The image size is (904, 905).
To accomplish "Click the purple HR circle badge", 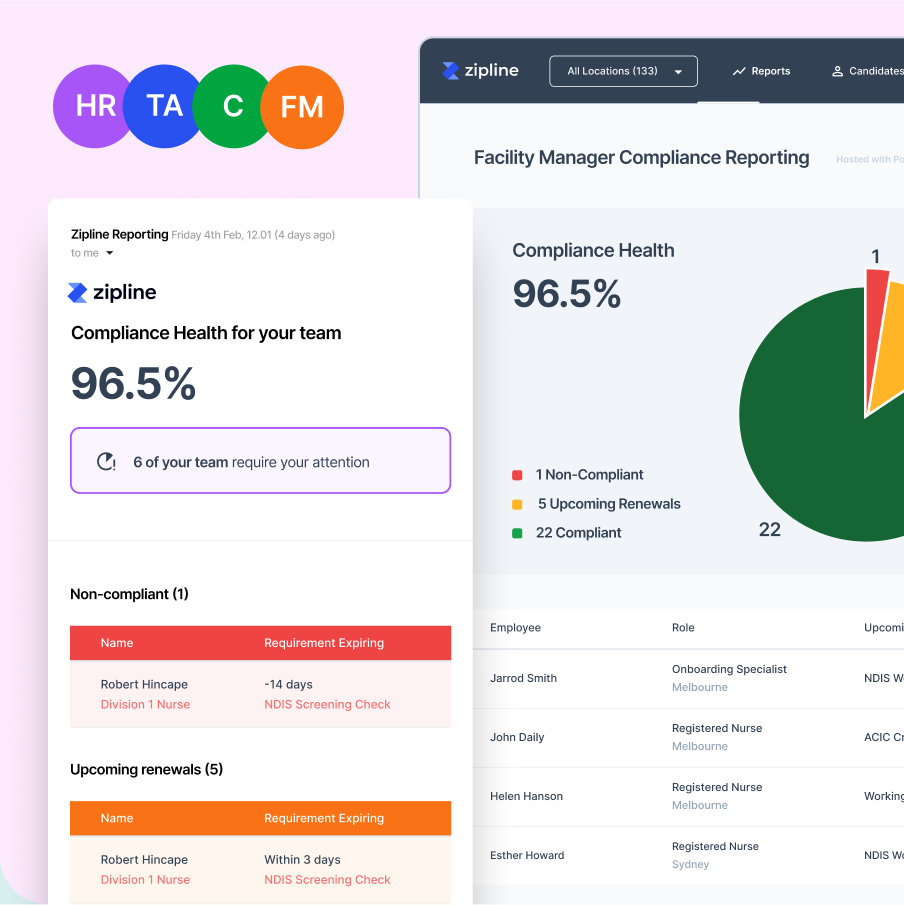I will (x=92, y=106).
